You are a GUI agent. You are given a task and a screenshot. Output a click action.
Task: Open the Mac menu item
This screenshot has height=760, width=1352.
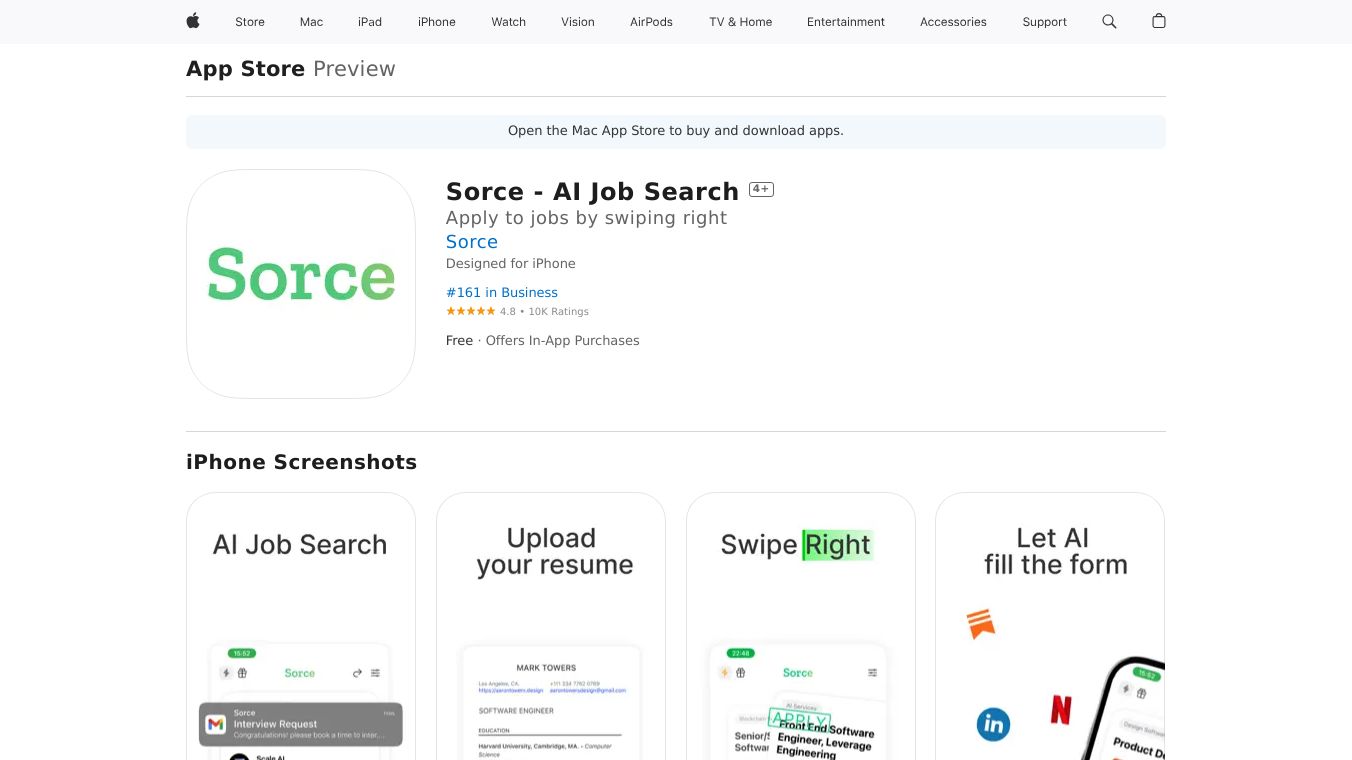[x=312, y=22]
